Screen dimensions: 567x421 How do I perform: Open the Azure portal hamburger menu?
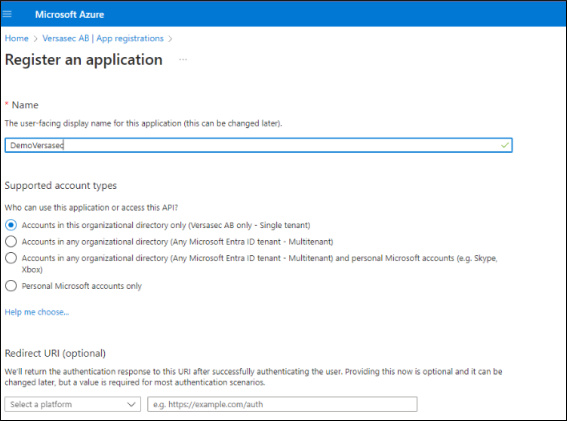pos(7,14)
